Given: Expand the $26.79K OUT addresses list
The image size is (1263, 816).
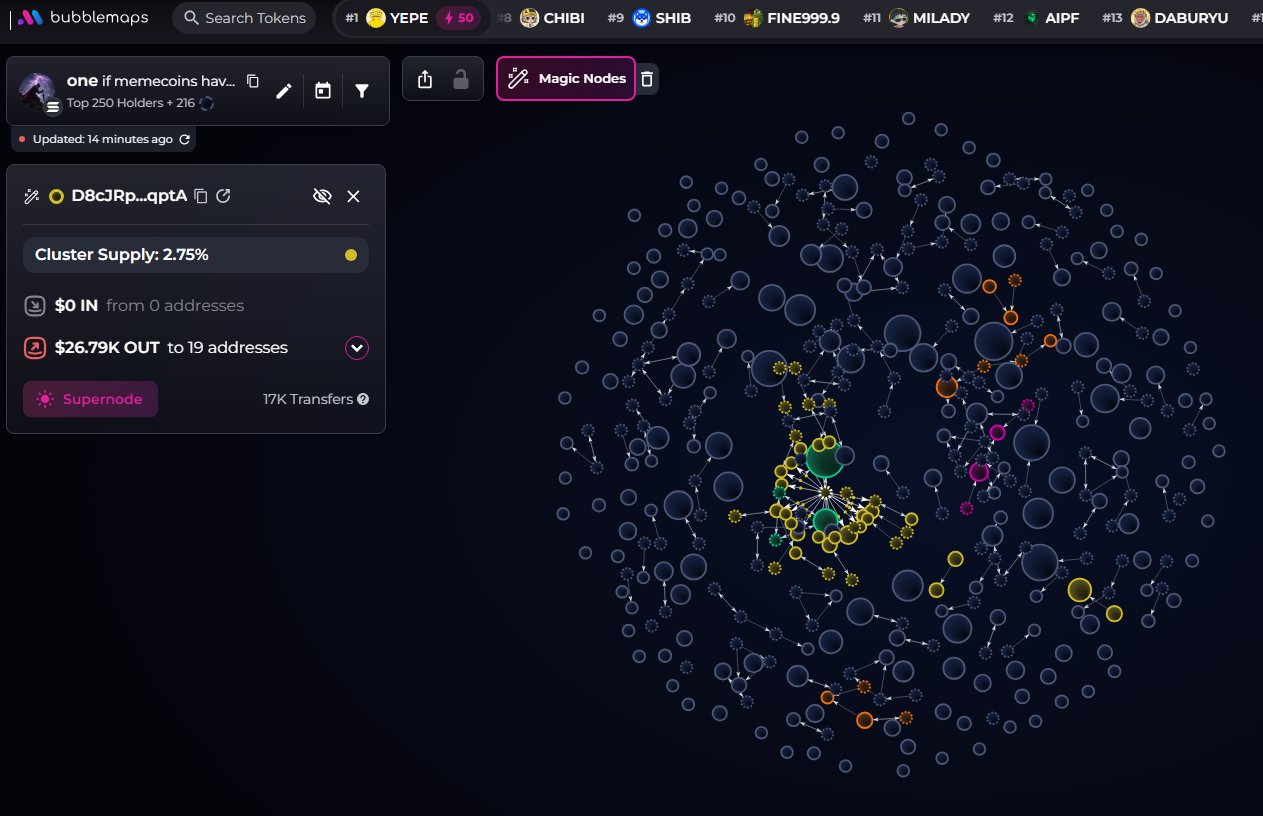Looking at the screenshot, I should (357, 348).
